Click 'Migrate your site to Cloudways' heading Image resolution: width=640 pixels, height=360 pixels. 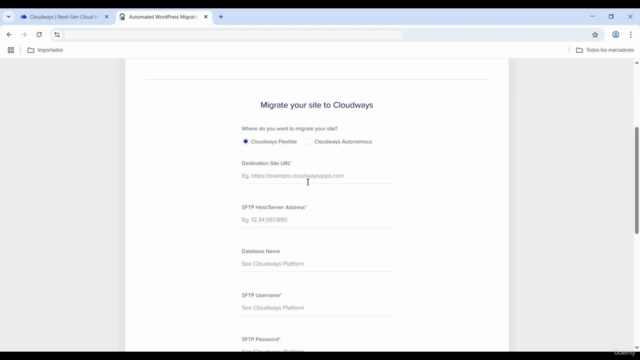coord(317,105)
